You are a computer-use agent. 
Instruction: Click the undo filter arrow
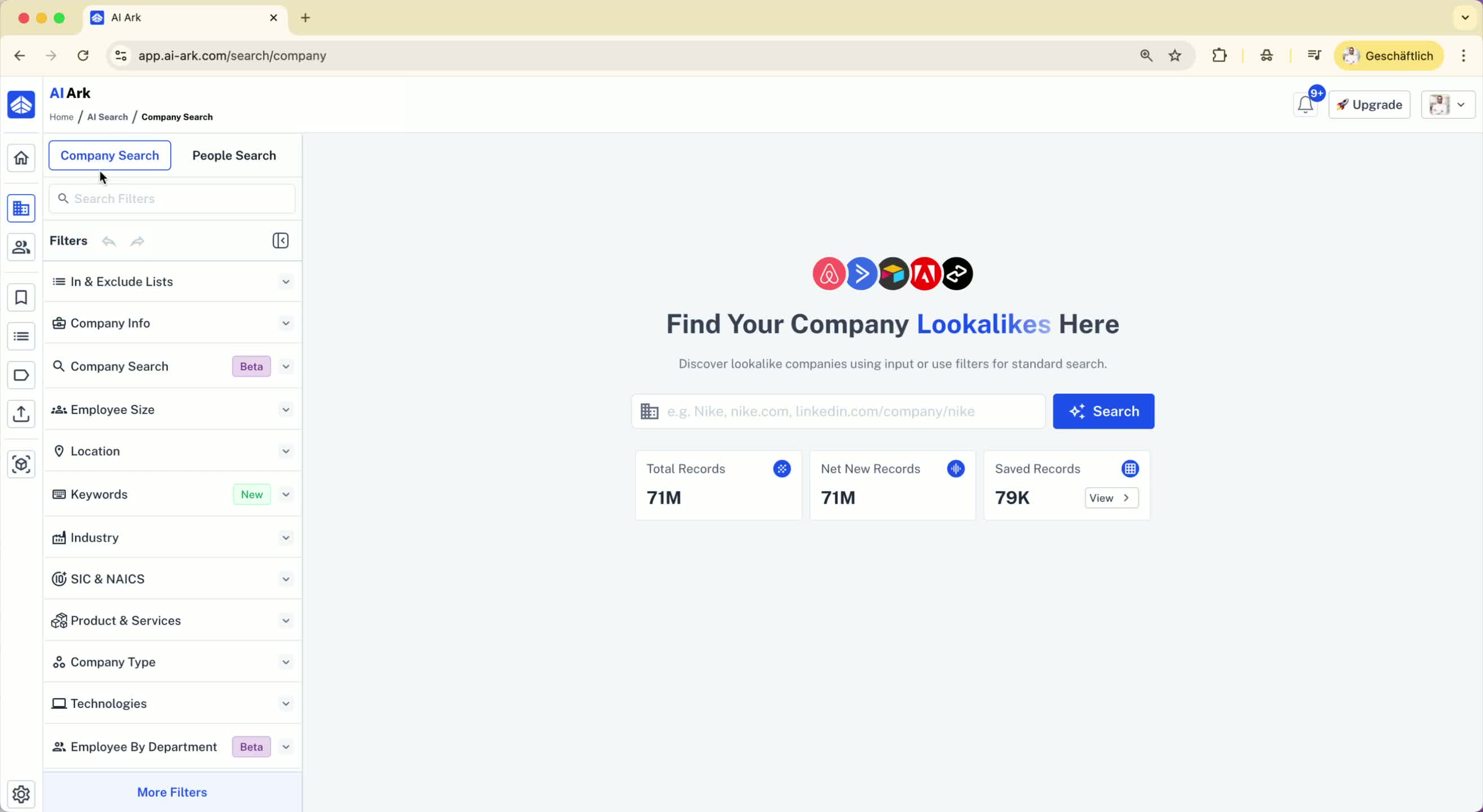(x=109, y=241)
